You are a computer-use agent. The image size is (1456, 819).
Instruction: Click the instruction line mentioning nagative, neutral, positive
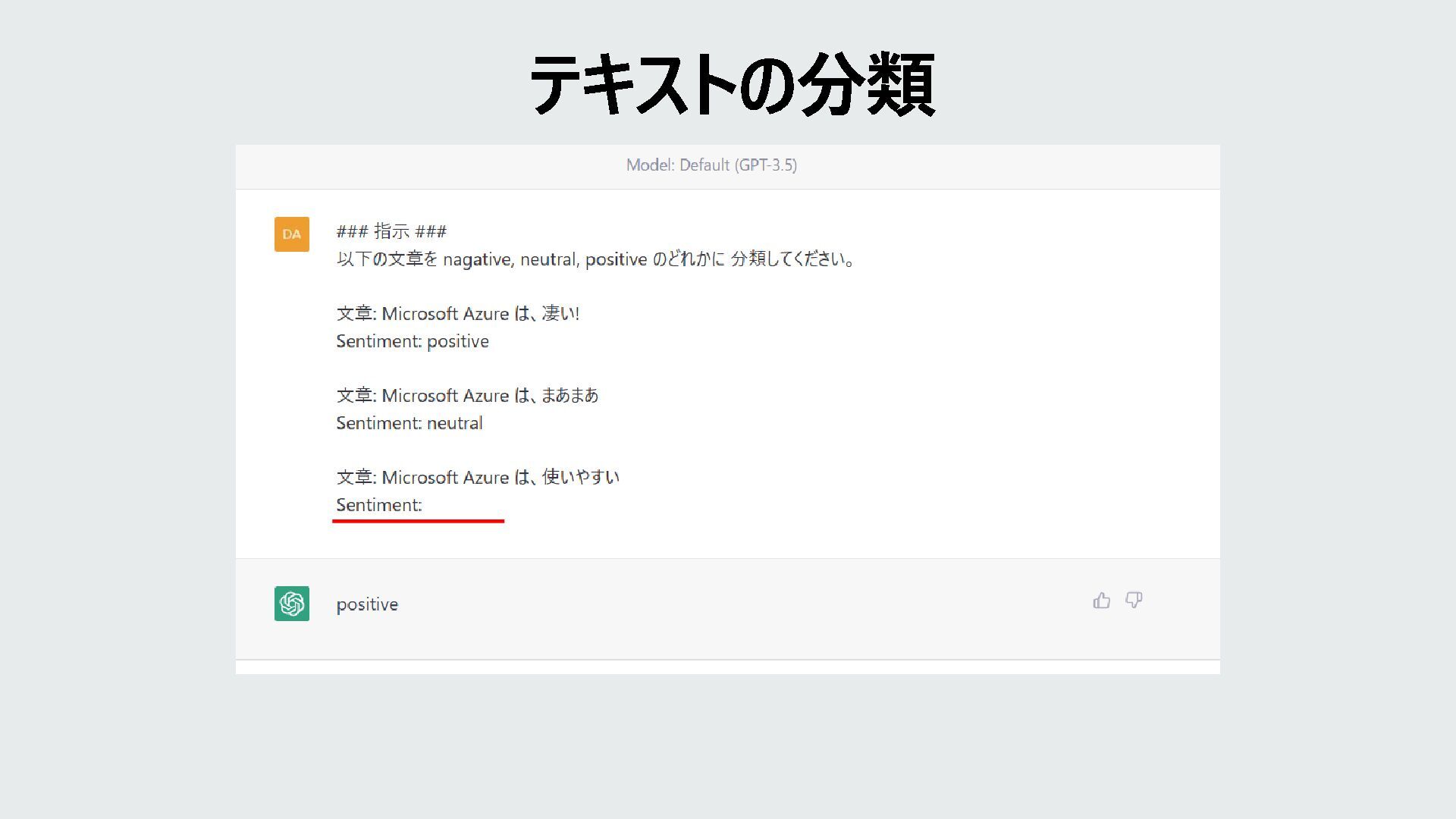[596, 259]
